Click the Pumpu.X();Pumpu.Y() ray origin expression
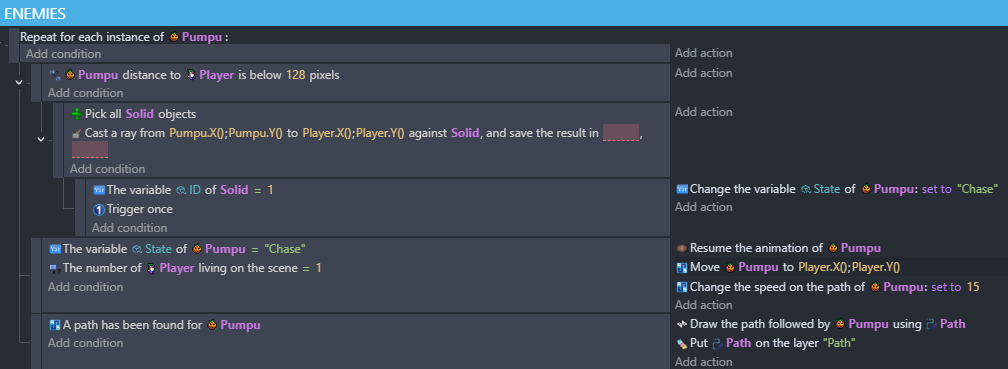 226,134
